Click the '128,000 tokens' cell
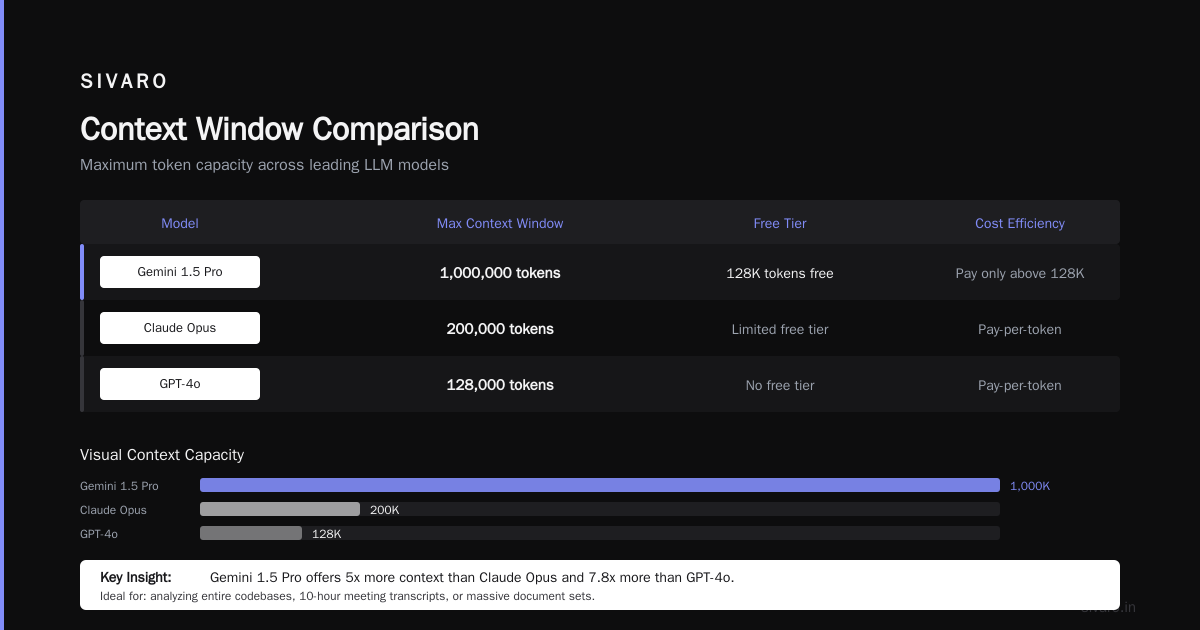Viewport: 1200px width, 630px height. (500, 385)
